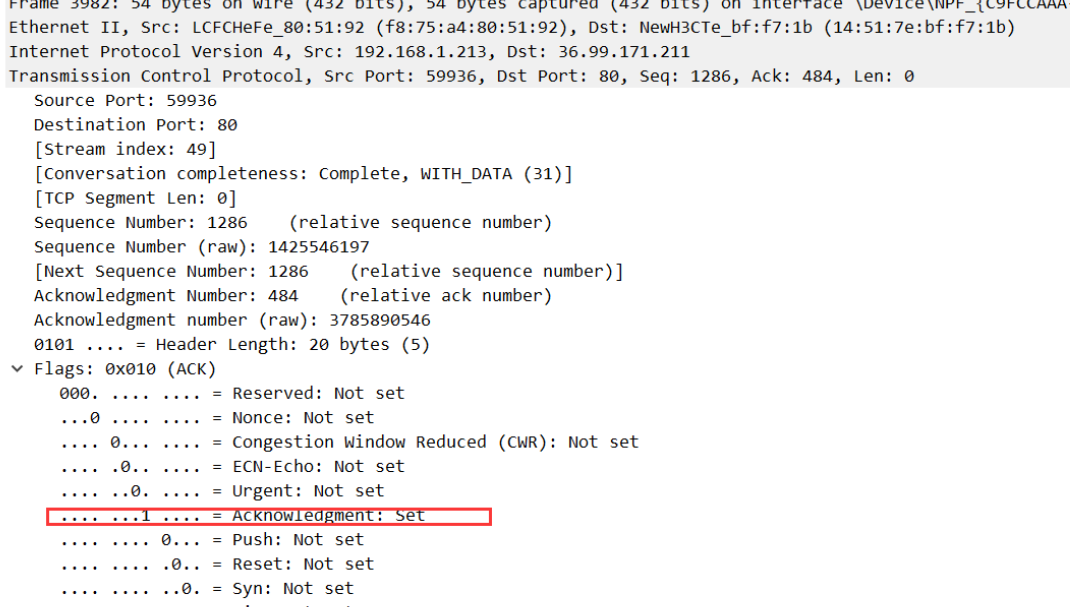This screenshot has width=1070, height=607.
Task: Collapse the Flags: 0x010 (ACK) tree arrow
Action: (16, 369)
